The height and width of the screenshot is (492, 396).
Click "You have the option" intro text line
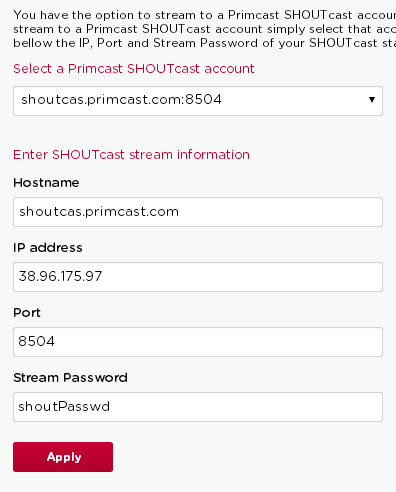pyautogui.click(x=205, y=15)
